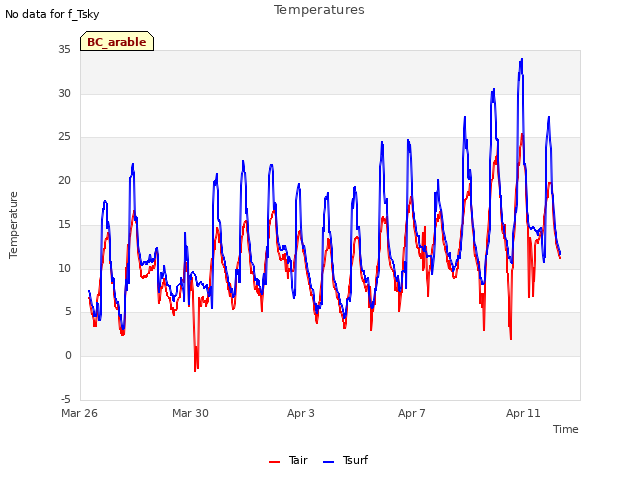The height and width of the screenshot is (480, 640).
Task: Click the -5 y-axis tick label
Action: [66, 399]
